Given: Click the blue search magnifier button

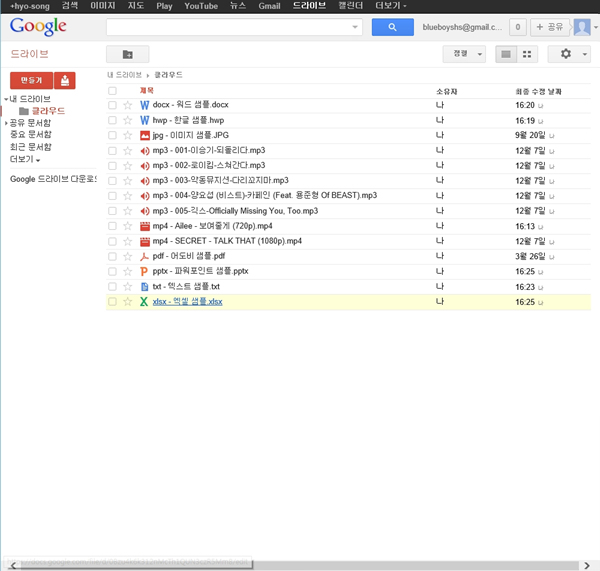Looking at the screenshot, I should point(392,27).
